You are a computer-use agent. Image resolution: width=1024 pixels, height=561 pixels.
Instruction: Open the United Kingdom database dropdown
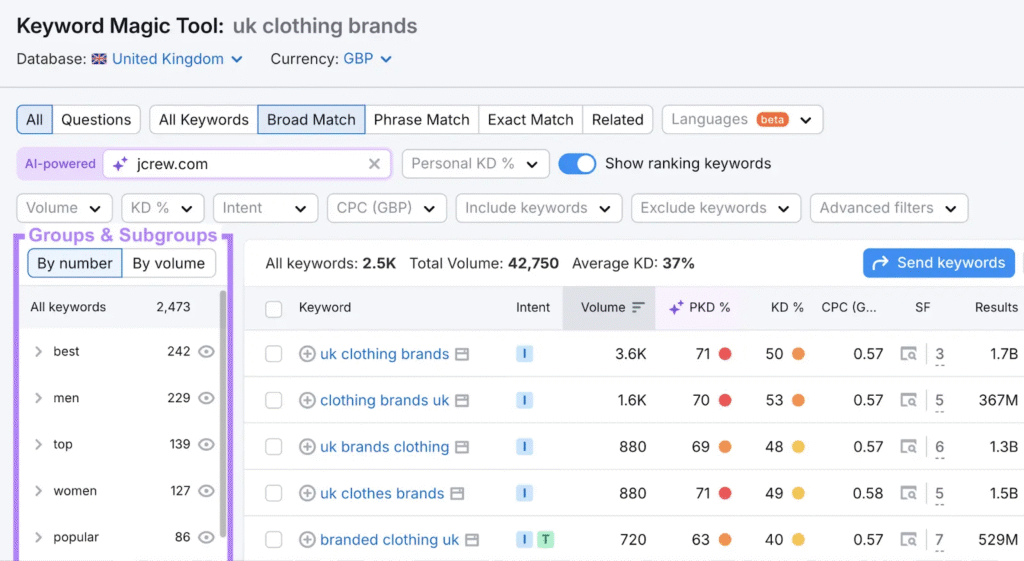coord(177,59)
